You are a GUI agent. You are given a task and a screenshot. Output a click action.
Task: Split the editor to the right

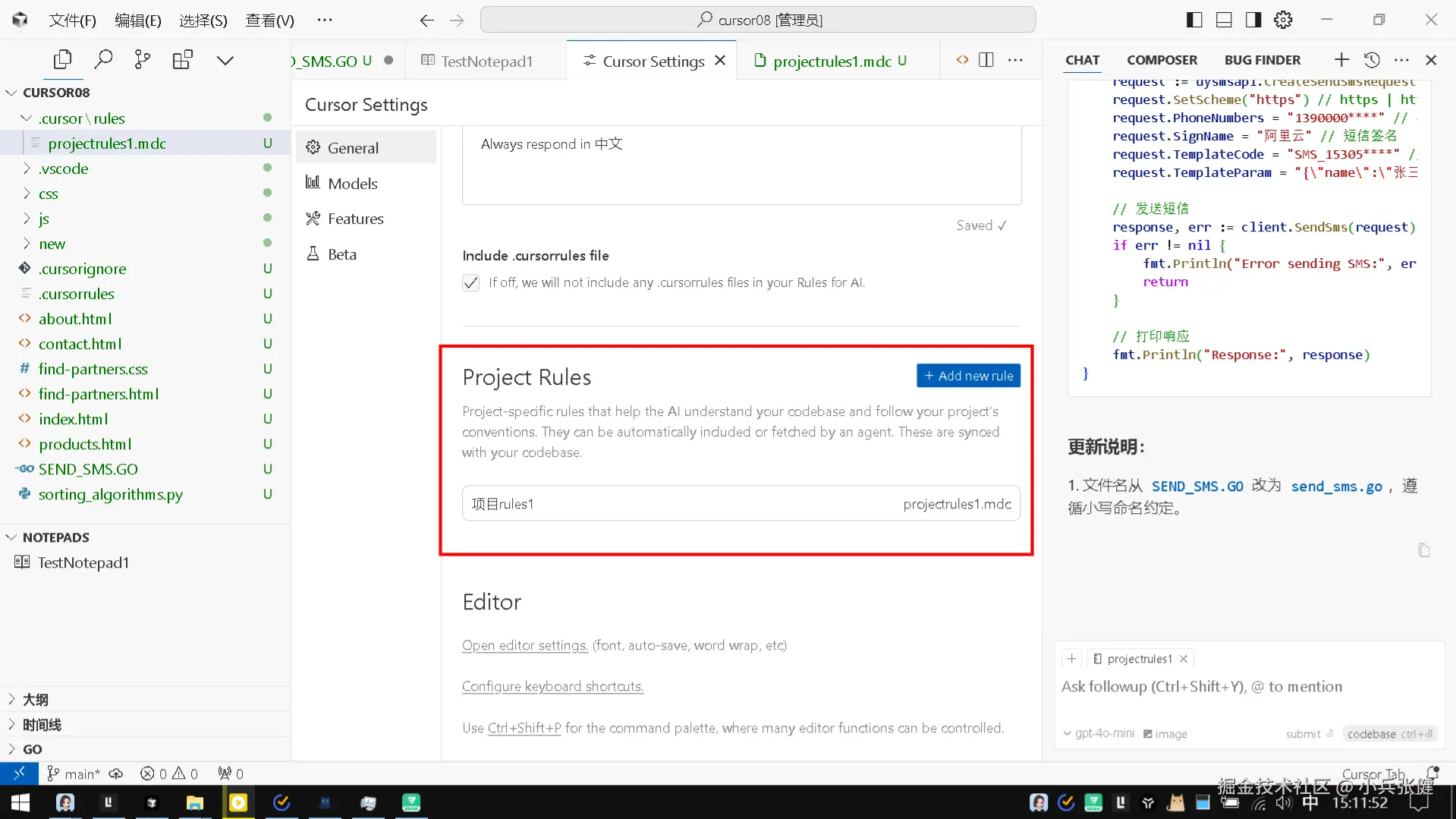986,60
